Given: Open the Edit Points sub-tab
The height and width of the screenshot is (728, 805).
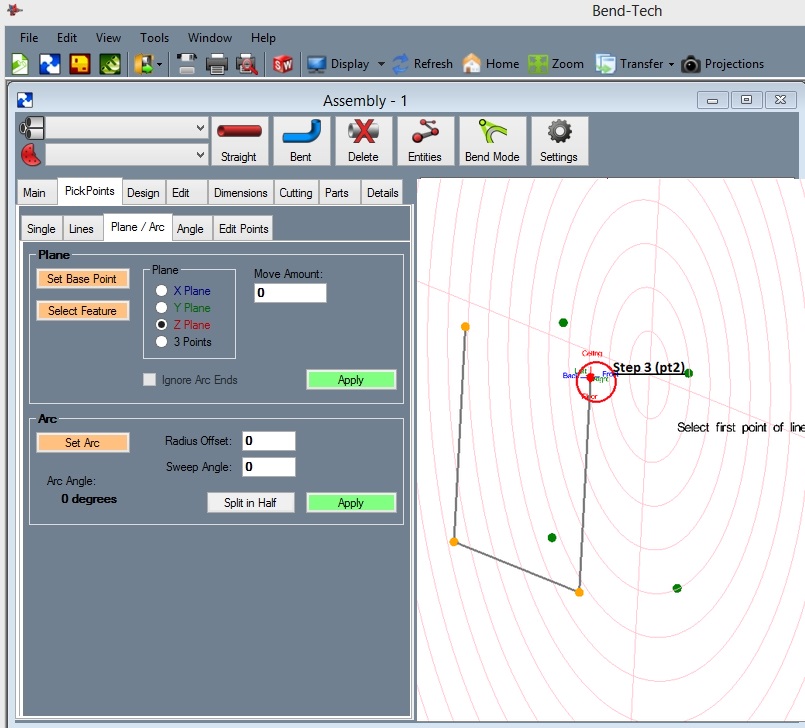Looking at the screenshot, I should (243, 228).
